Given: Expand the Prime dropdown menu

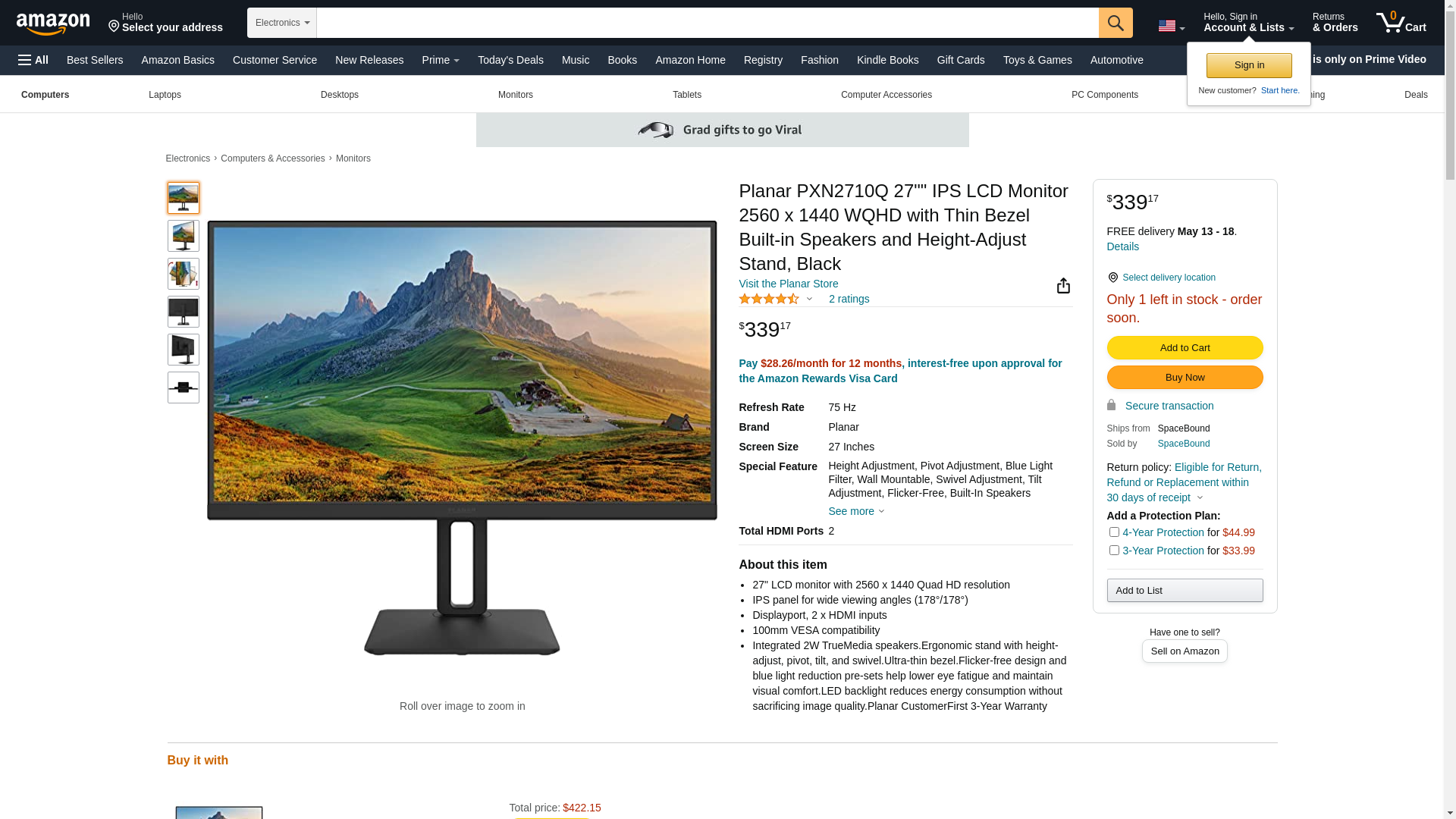Looking at the screenshot, I should [x=441, y=60].
